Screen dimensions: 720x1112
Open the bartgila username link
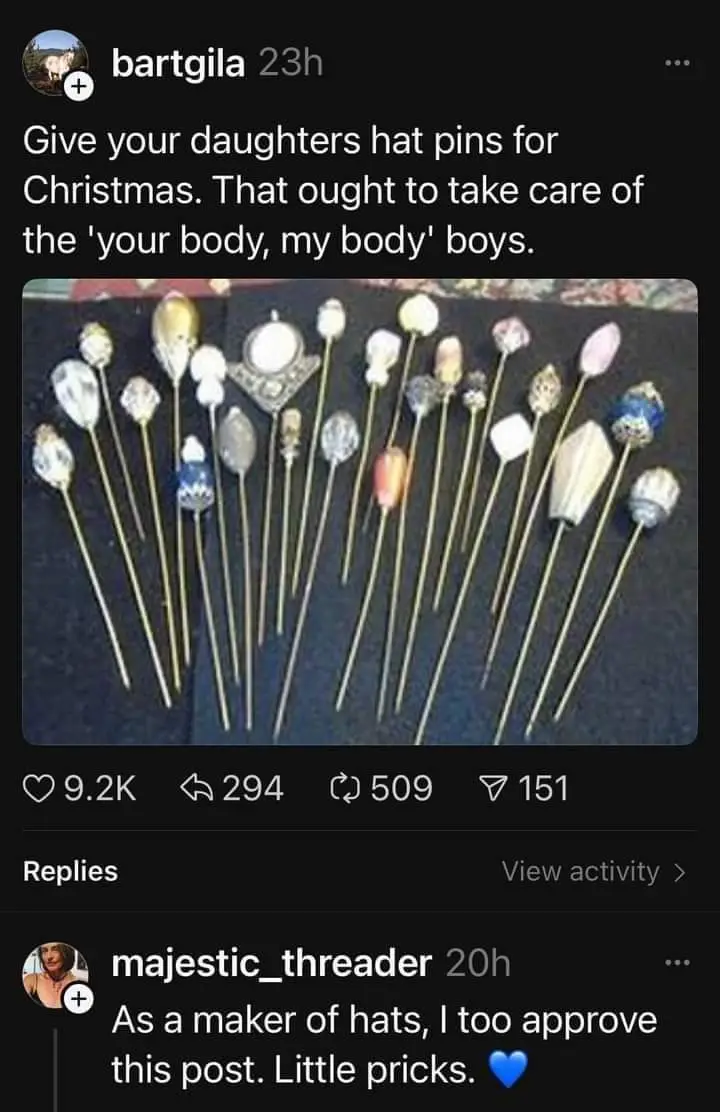[x=178, y=65]
